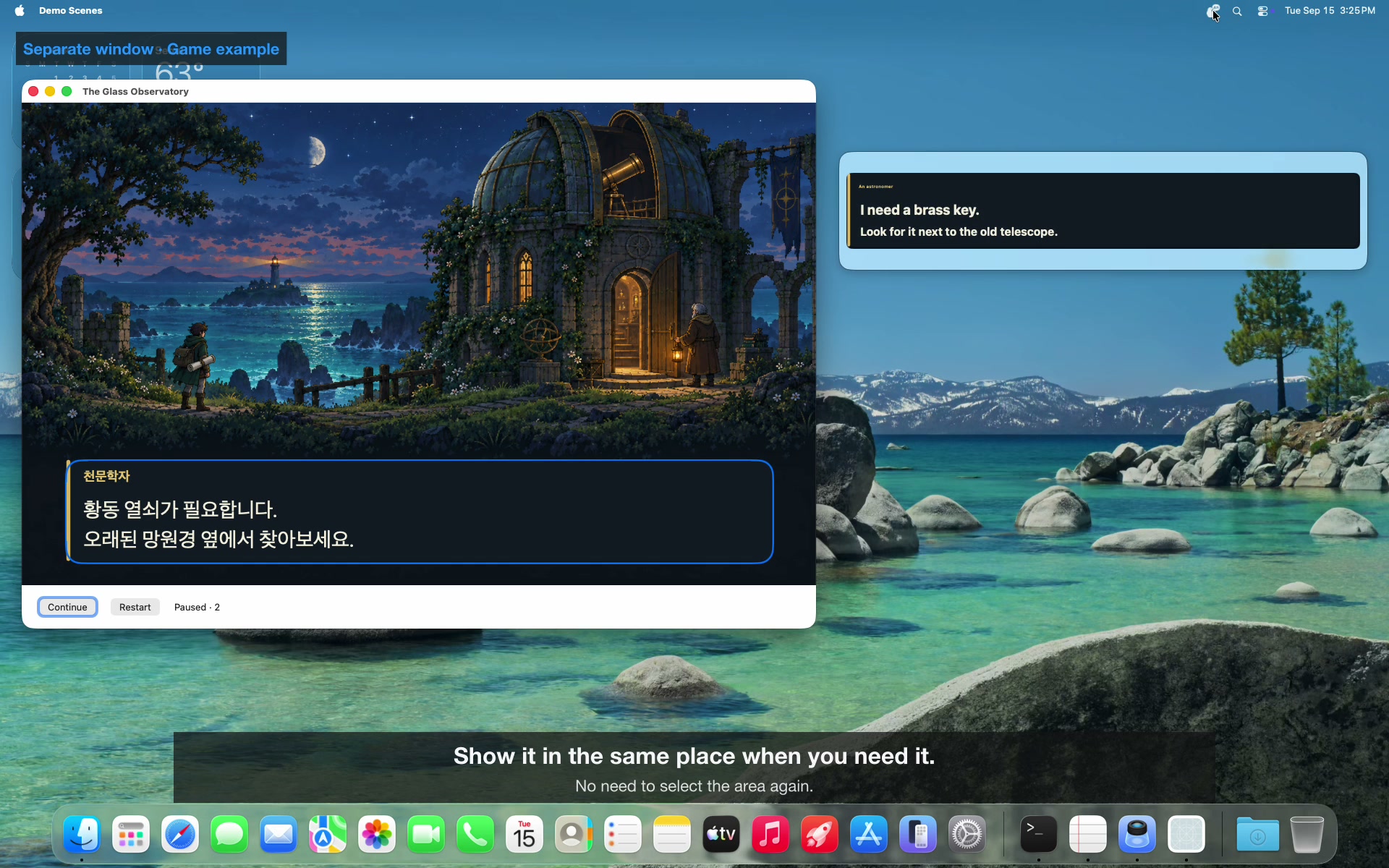Click the Continue button in the game window
1389x868 pixels.
67,607
